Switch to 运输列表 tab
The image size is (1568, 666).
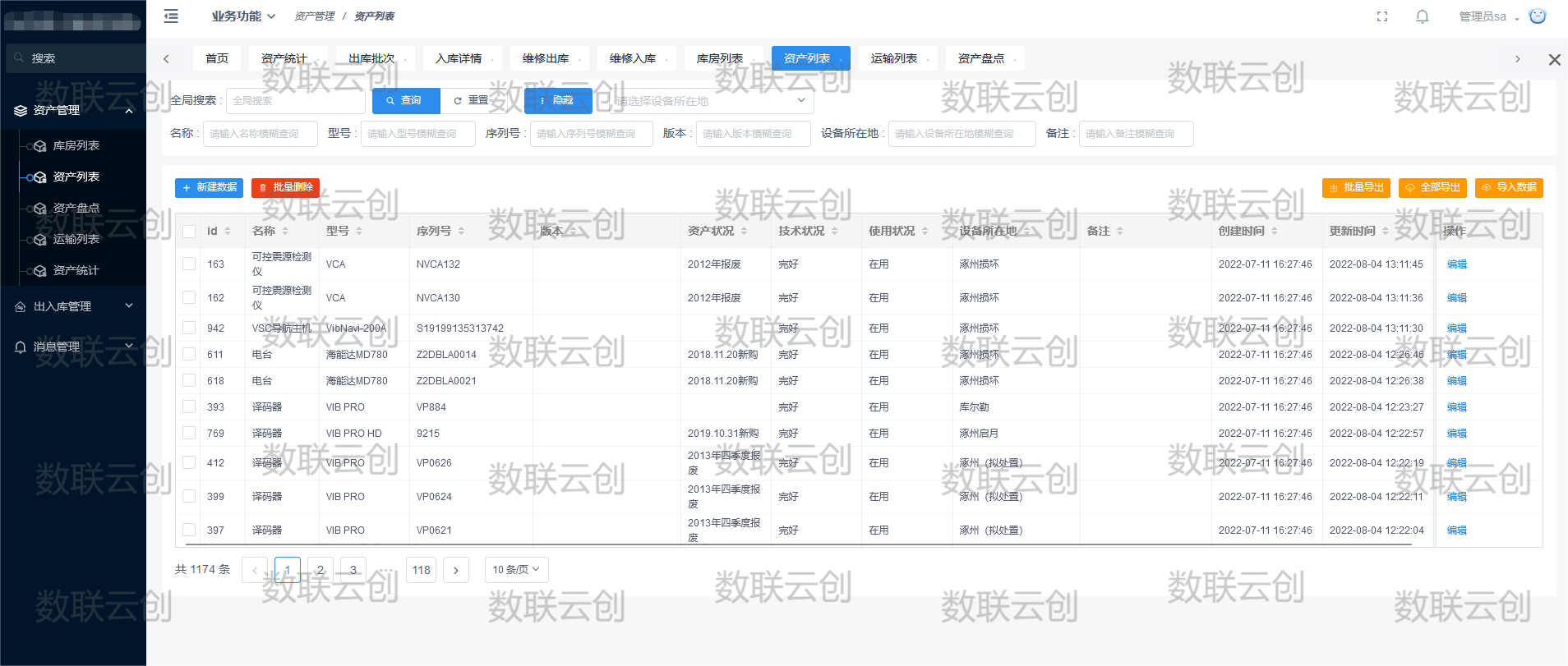pos(897,58)
